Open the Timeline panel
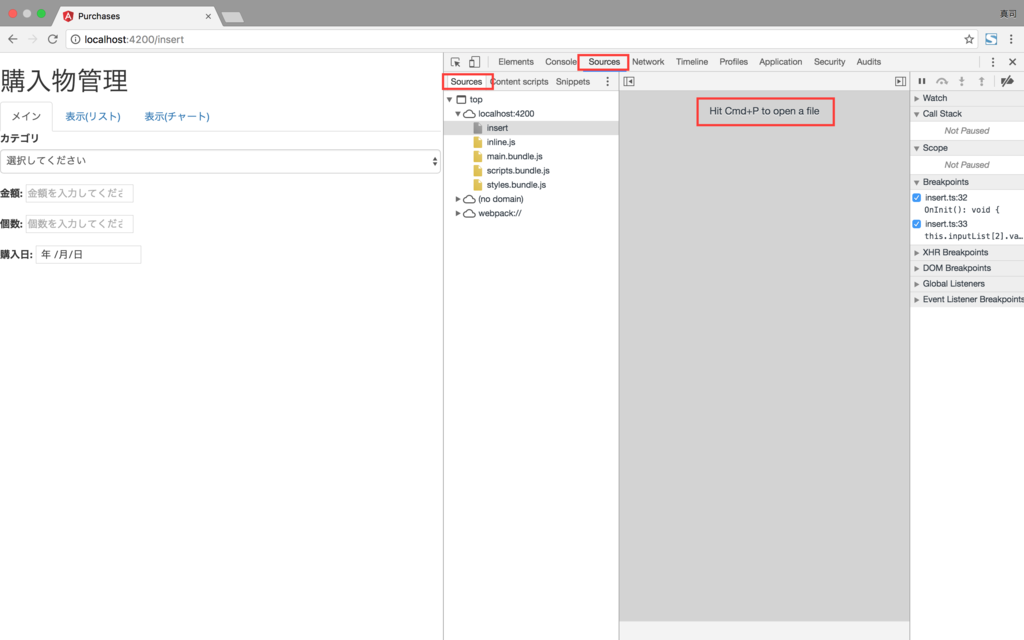 tap(692, 62)
